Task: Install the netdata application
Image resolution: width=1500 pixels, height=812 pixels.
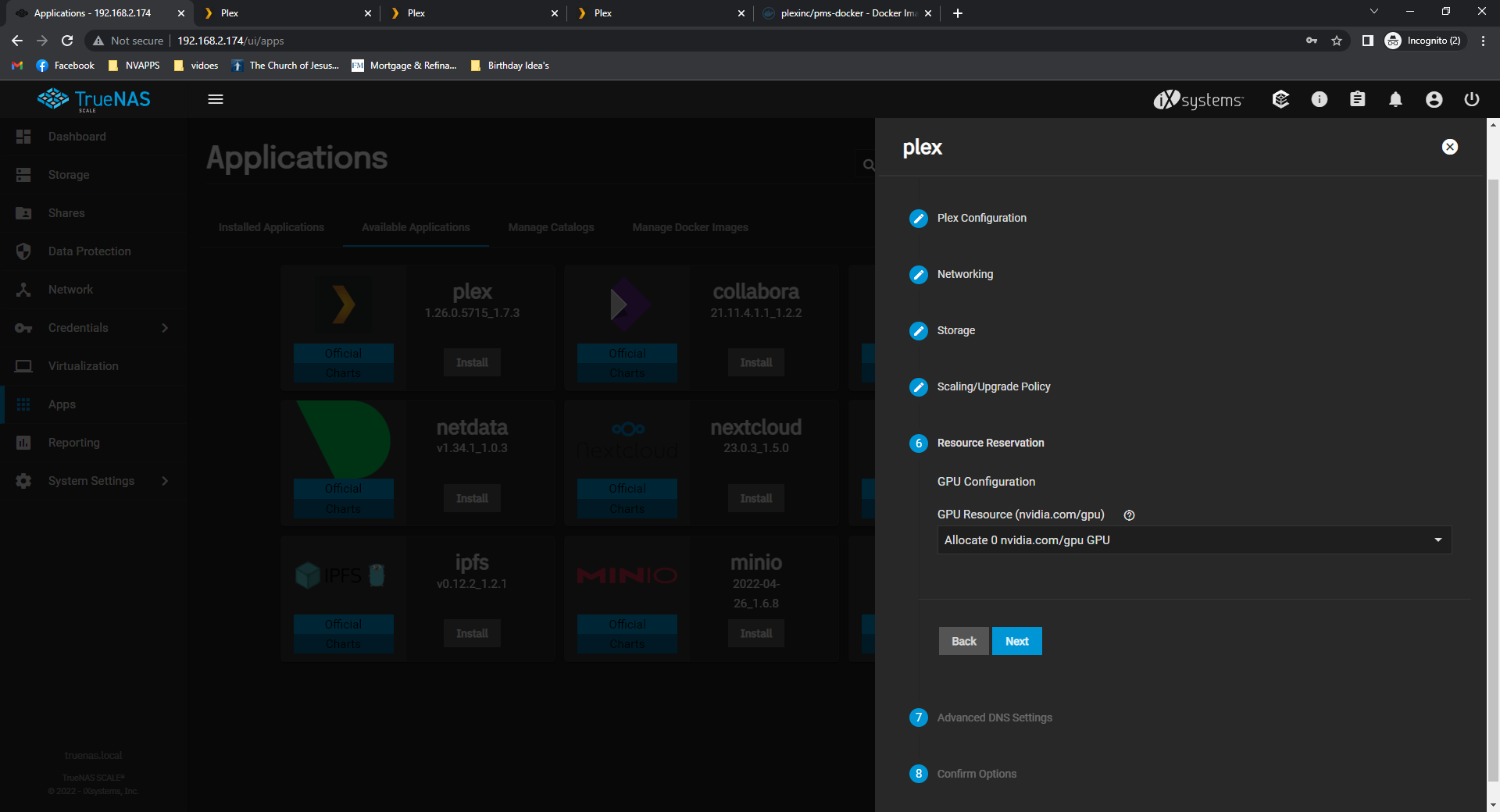Action: click(472, 498)
